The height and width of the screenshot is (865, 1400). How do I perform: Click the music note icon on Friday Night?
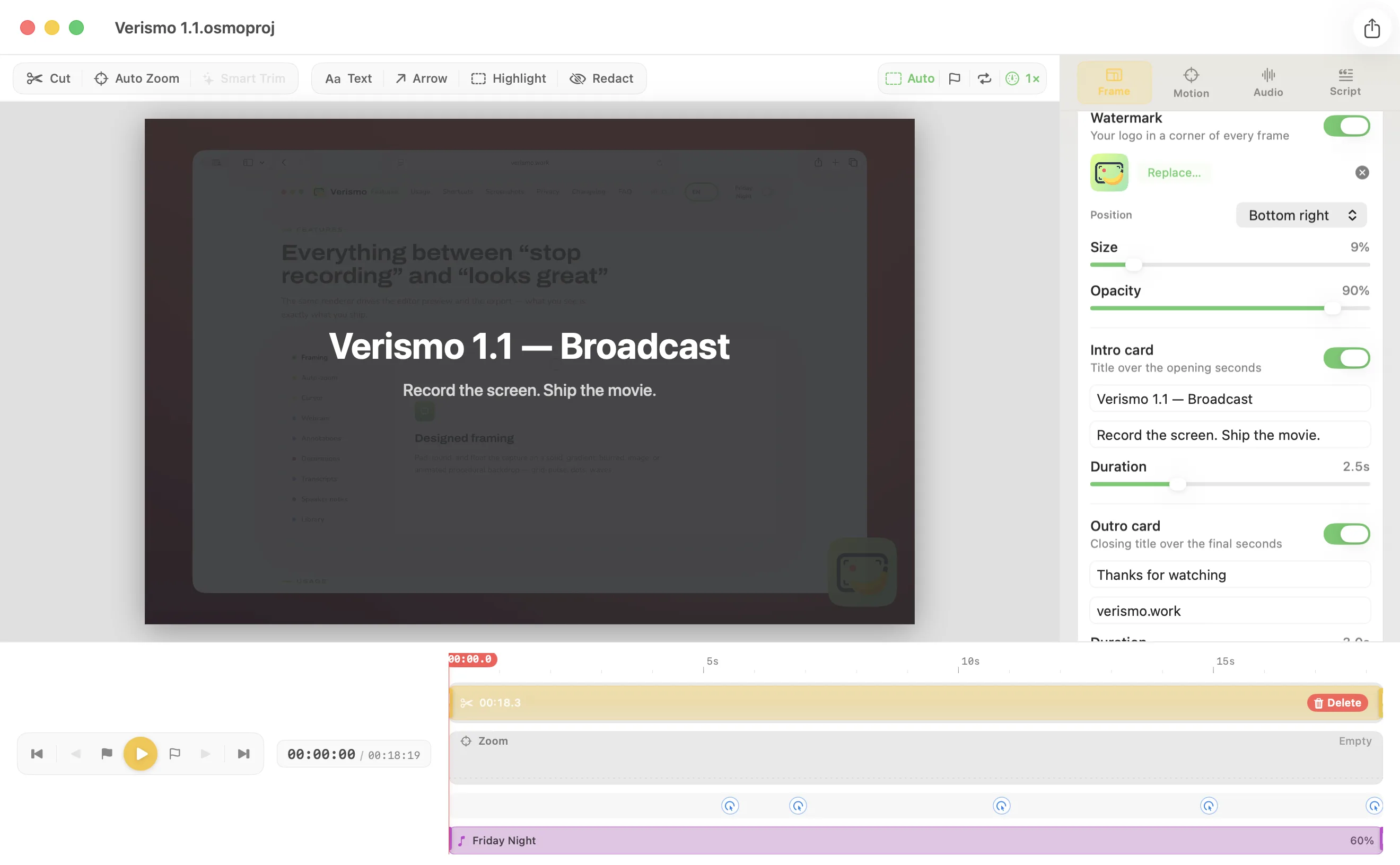(x=461, y=841)
